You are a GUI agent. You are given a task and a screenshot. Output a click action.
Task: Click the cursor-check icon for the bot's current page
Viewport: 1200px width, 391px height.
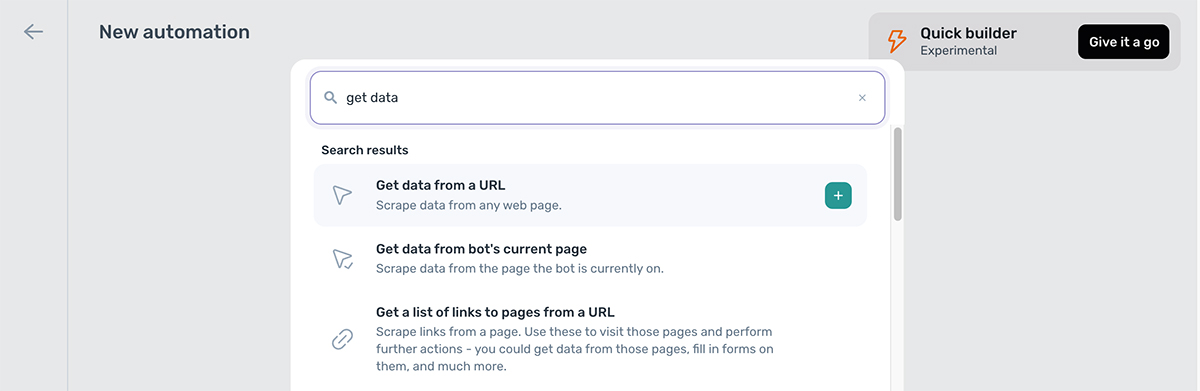[343, 259]
